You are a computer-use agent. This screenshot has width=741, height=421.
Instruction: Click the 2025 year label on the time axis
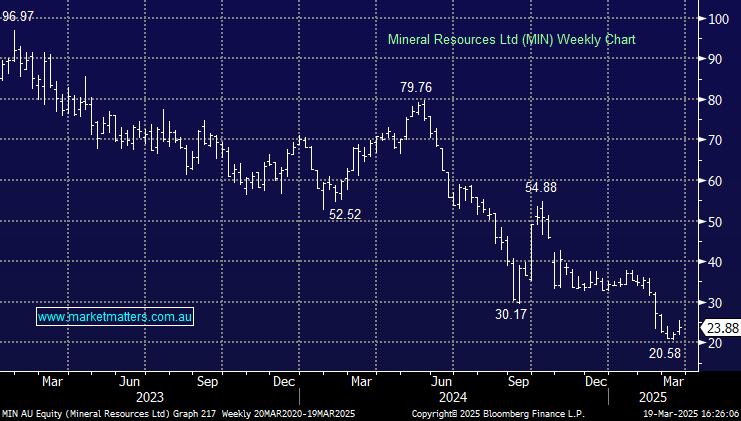pyautogui.click(x=653, y=397)
